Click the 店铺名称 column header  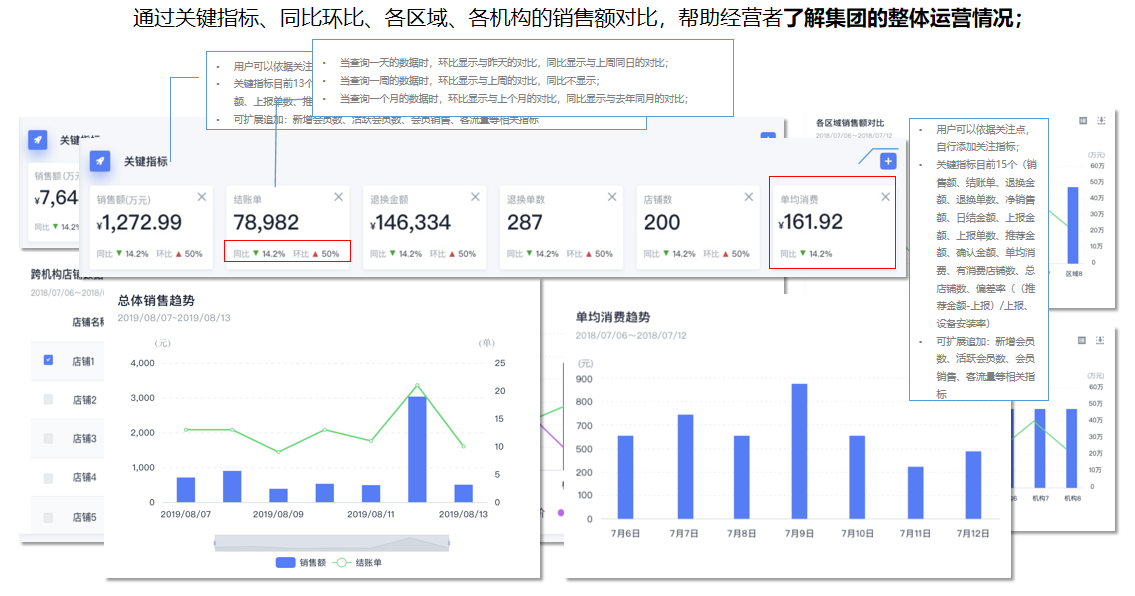tap(88, 322)
